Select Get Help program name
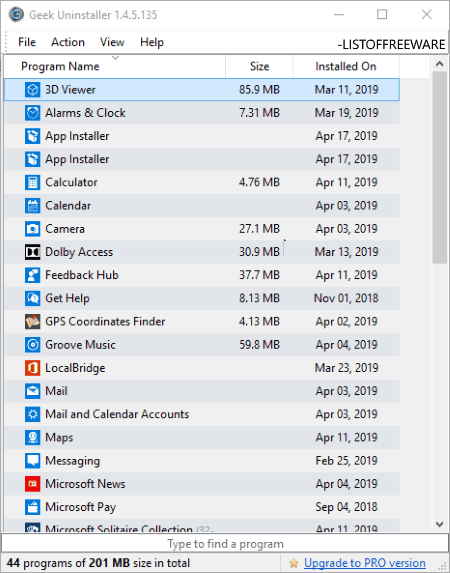This screenshot has width=450, height=573. pyautogui.click(x=67, y=298)
